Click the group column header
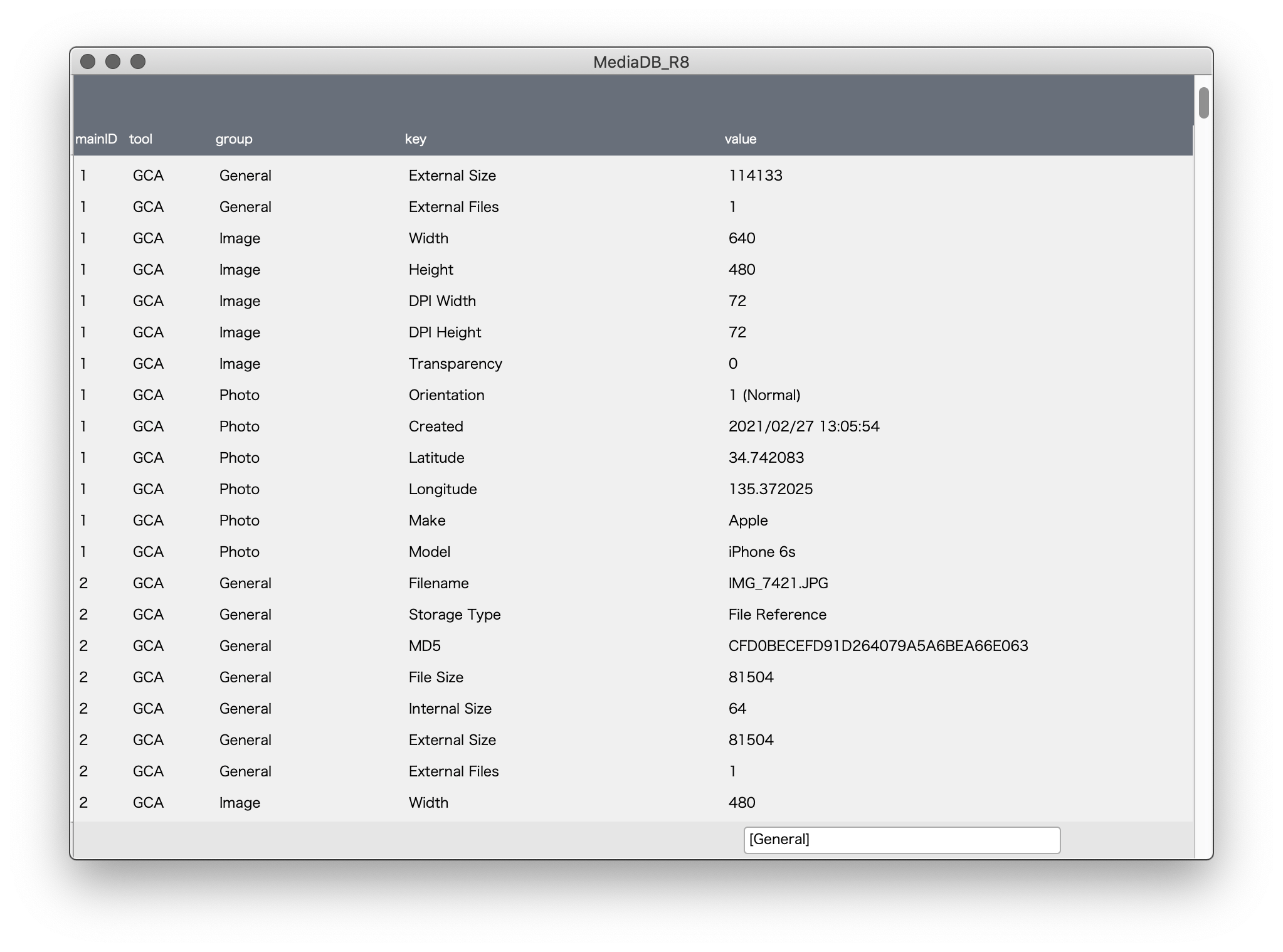Image resolution: width=1283 pixels, height=952 pixels. (234, 139)
